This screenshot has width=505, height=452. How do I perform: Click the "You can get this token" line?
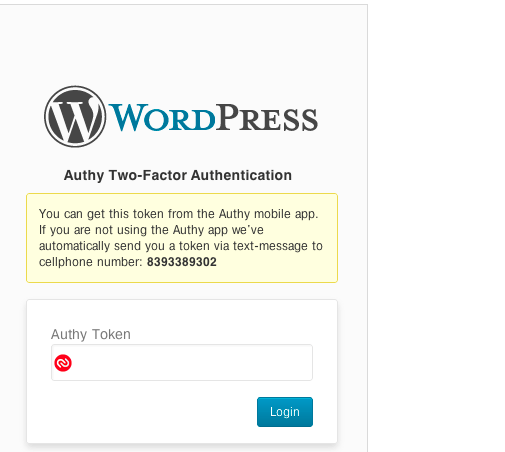[x=179, y=214]
